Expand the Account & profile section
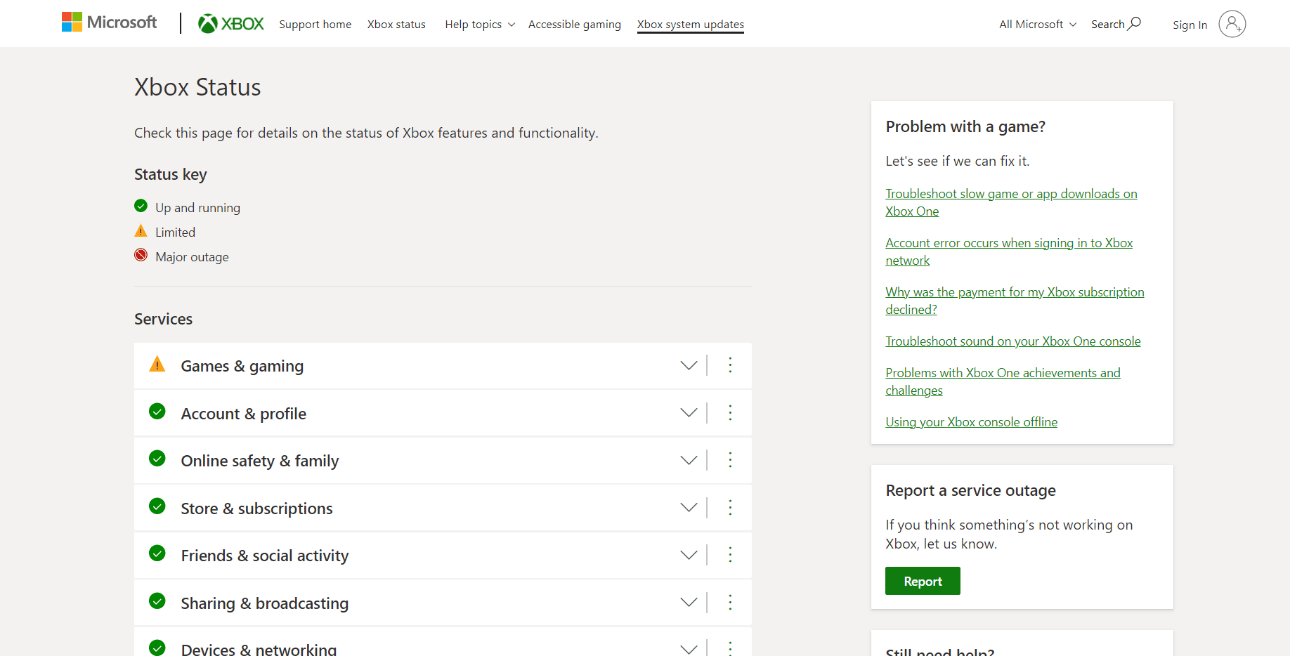This screenshot has width=1290, height=656. coord(689,413)
